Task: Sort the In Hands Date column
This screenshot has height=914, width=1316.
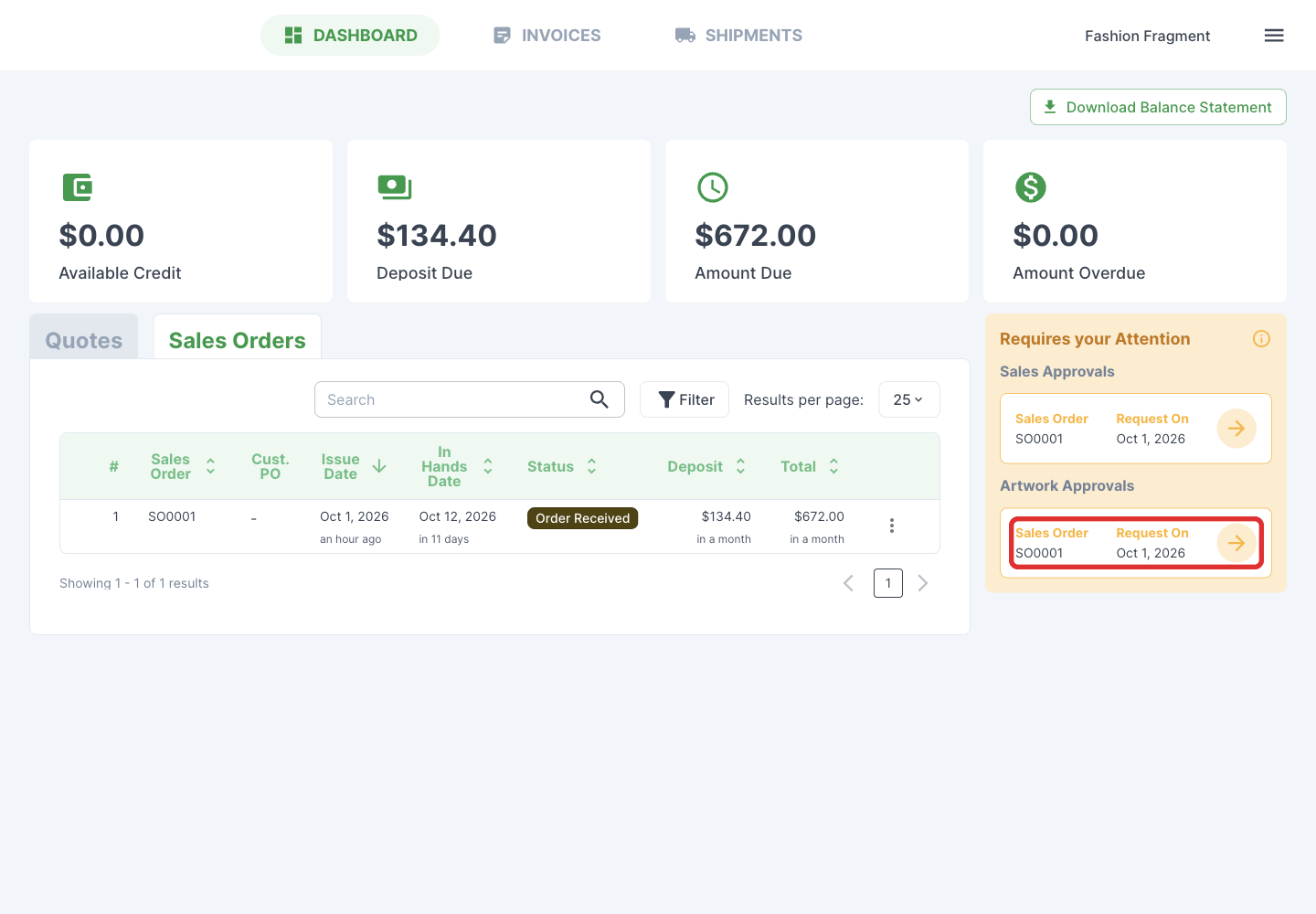Action: point(488,466)
